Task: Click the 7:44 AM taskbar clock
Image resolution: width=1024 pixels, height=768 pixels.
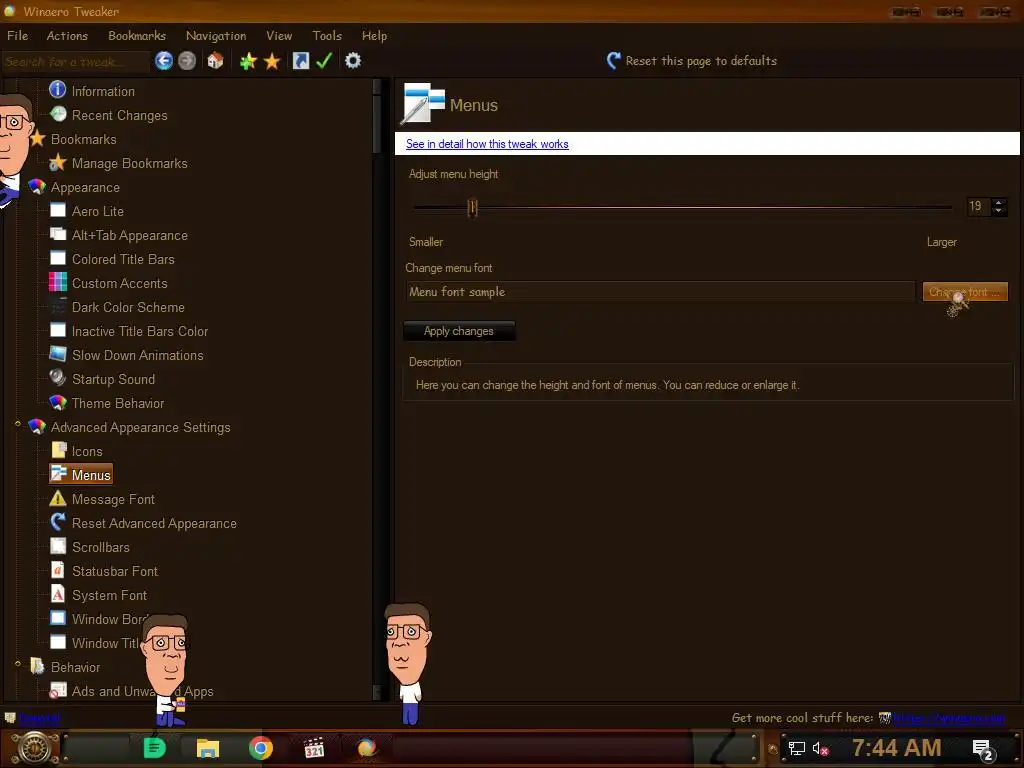Action: tap(896, 747)
